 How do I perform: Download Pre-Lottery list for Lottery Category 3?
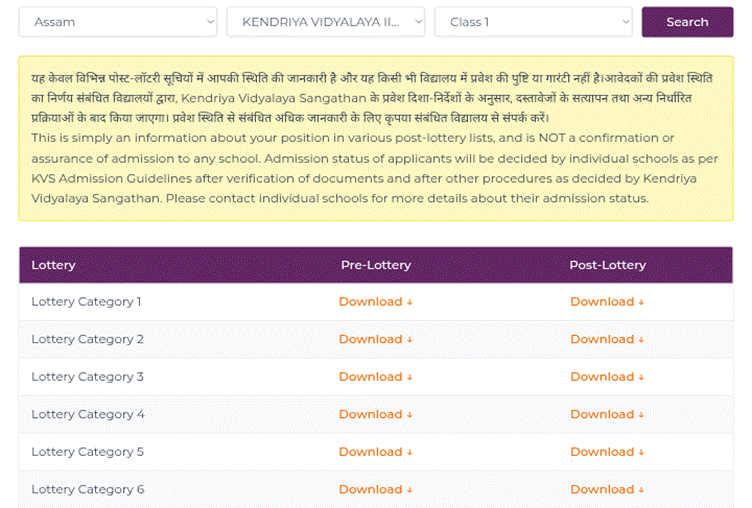376,377
